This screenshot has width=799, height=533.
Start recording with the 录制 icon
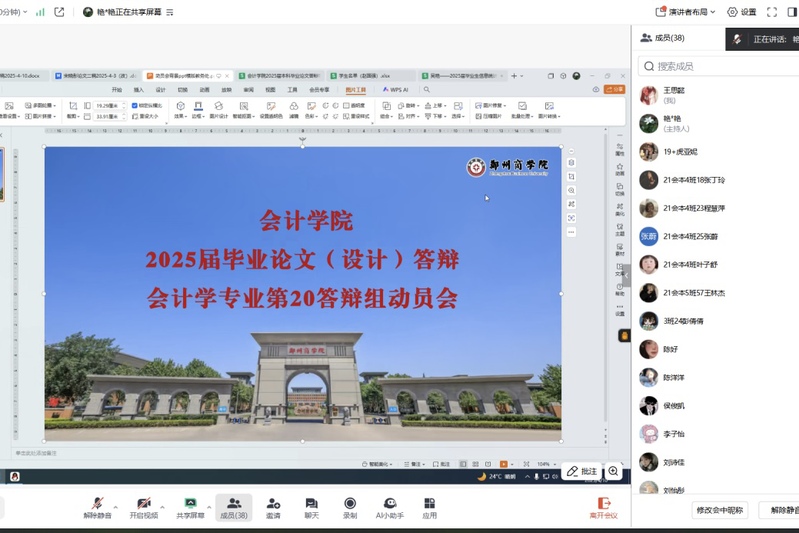(350, 503)
